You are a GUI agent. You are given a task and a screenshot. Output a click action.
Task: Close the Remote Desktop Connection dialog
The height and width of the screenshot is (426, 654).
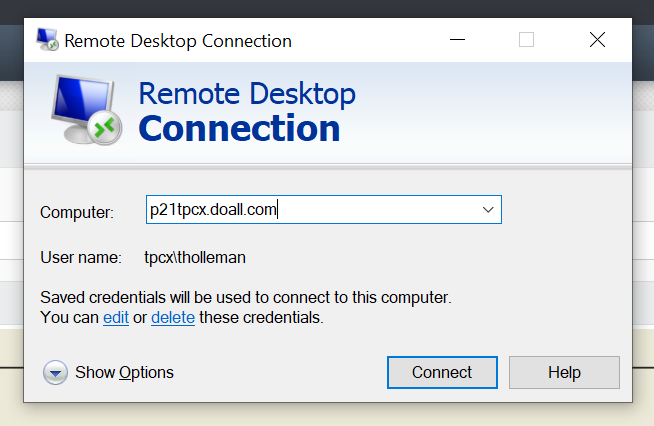coord(597,40)
